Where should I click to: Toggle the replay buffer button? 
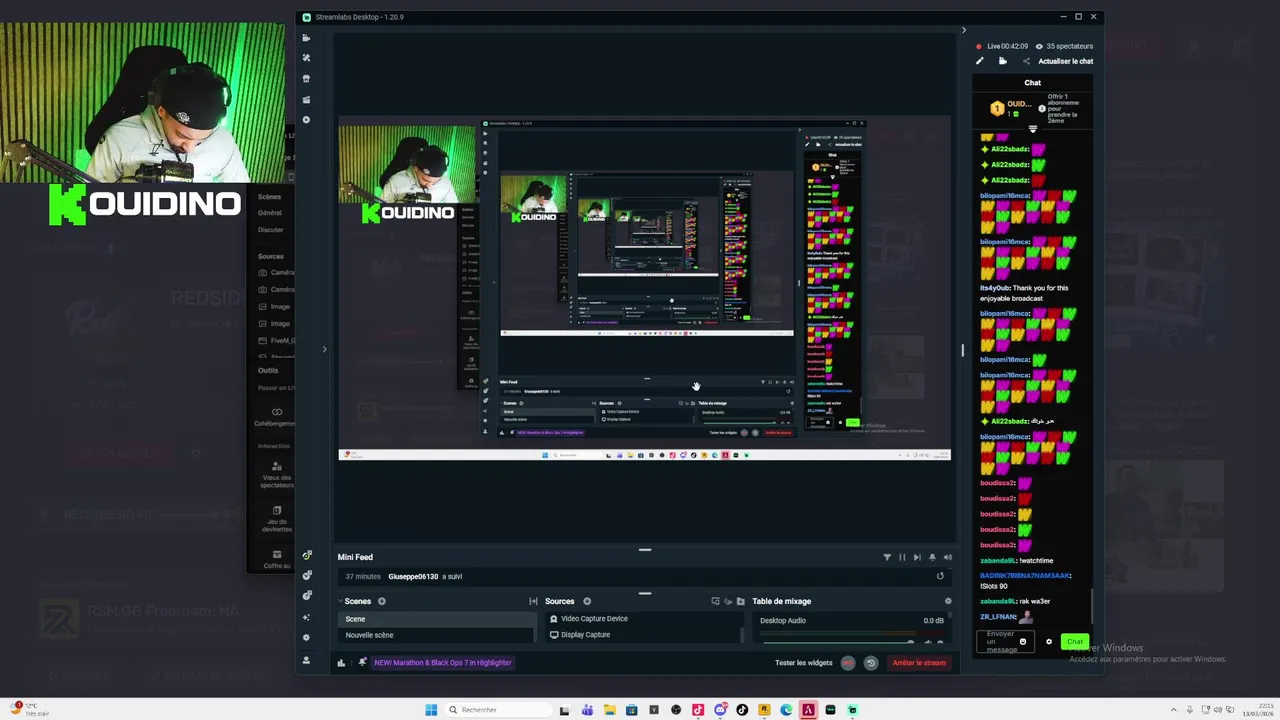coord(870,662)
